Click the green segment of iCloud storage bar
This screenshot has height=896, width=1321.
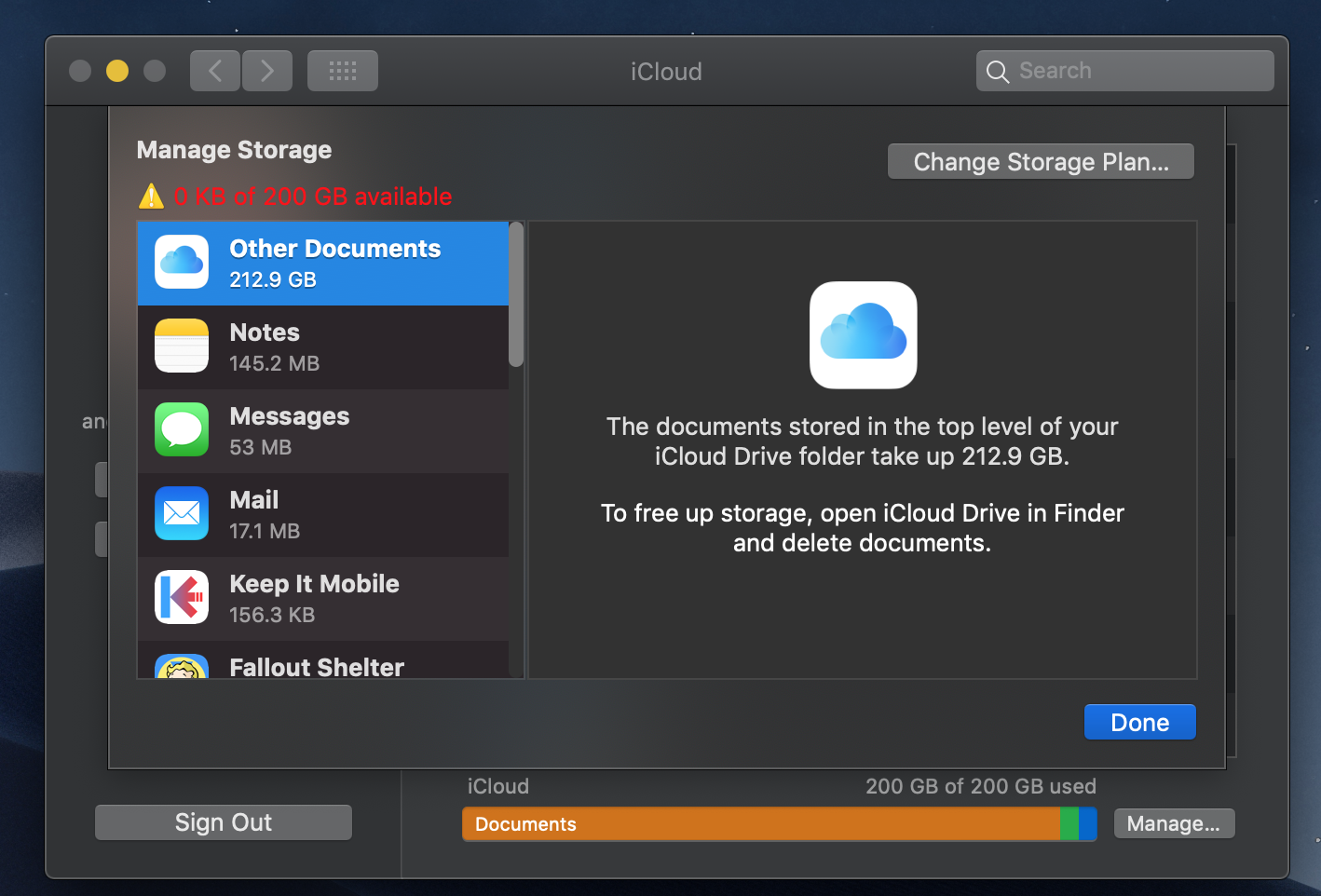(x=1069, y=824)
